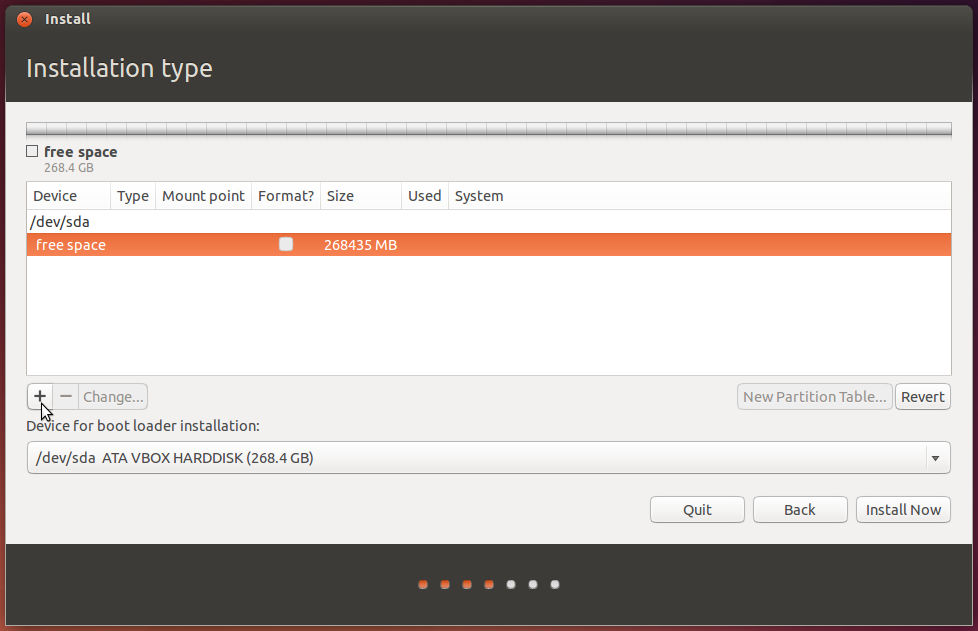Click the free space legend square
The height and width of the screenshot is (631, 978).
pos(32,151)
